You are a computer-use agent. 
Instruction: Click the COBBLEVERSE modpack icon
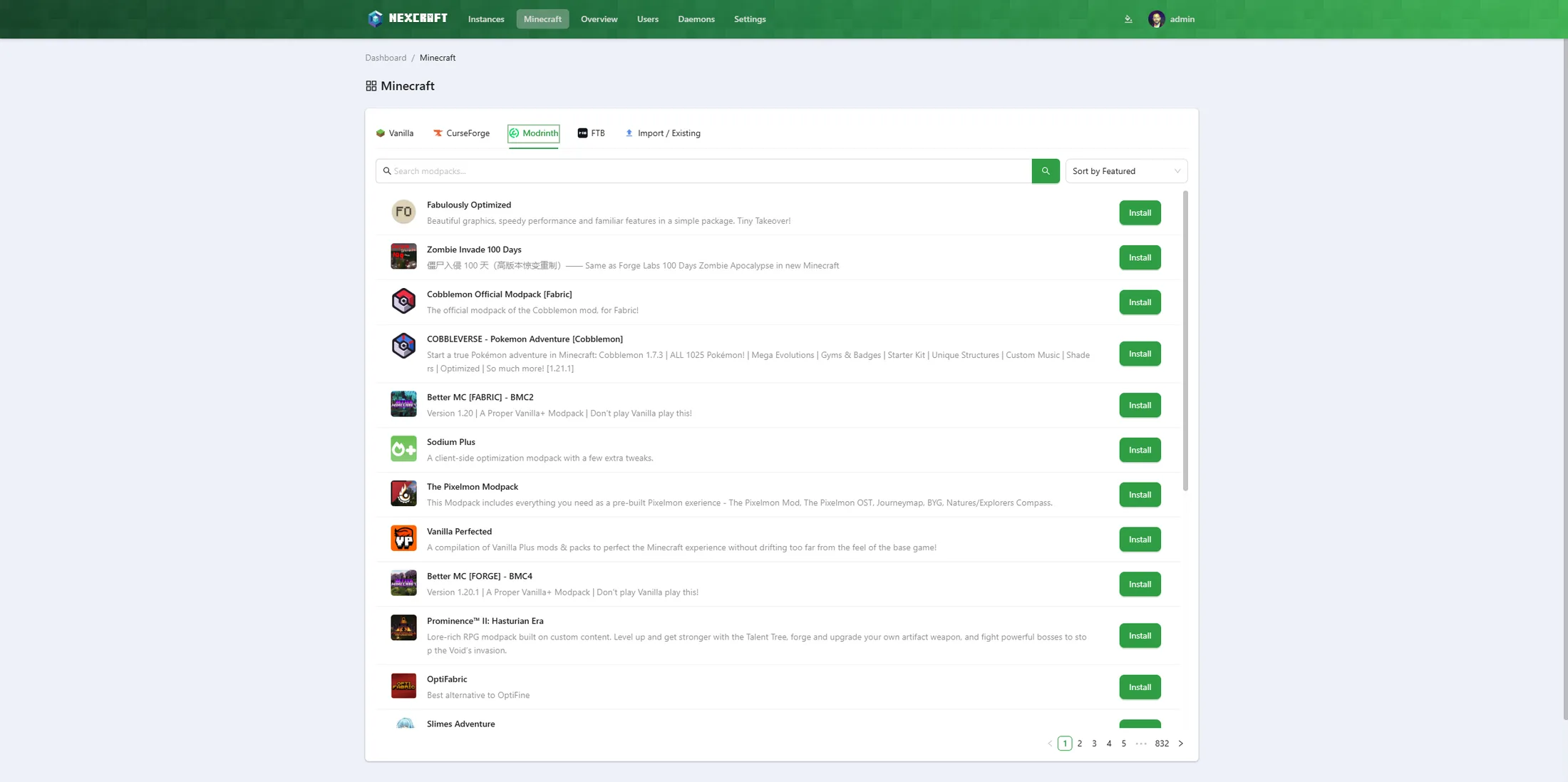pos(403,346)
